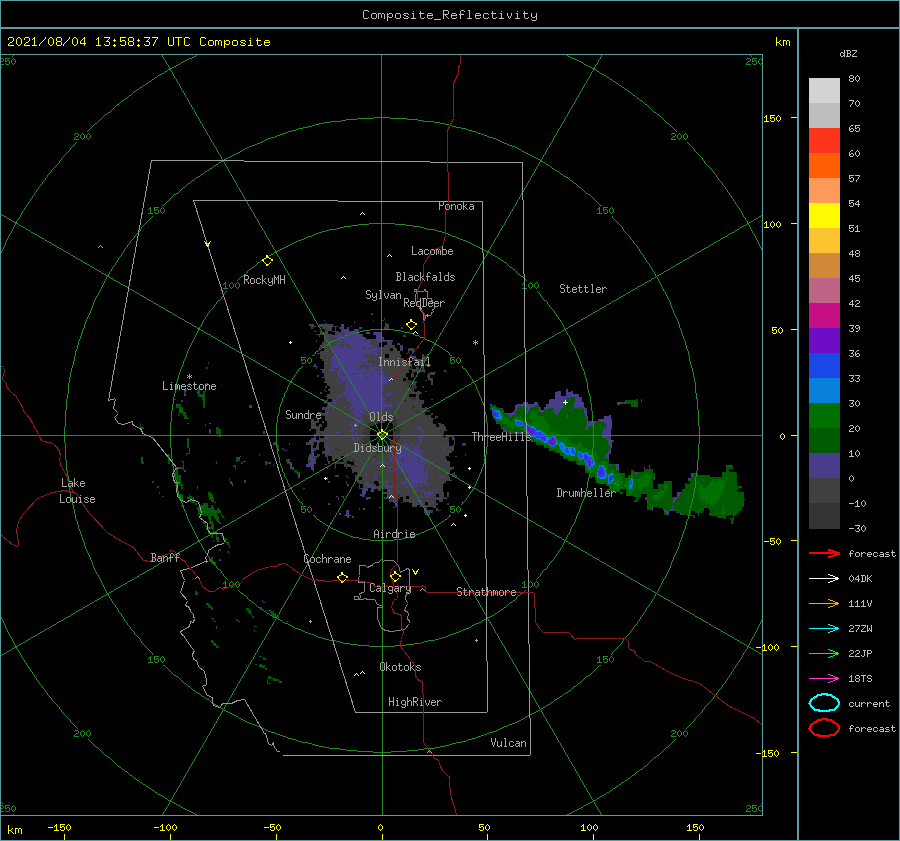Click the Didsbury label
Viewport: 900px width, 841px height.
pos(377,448)
